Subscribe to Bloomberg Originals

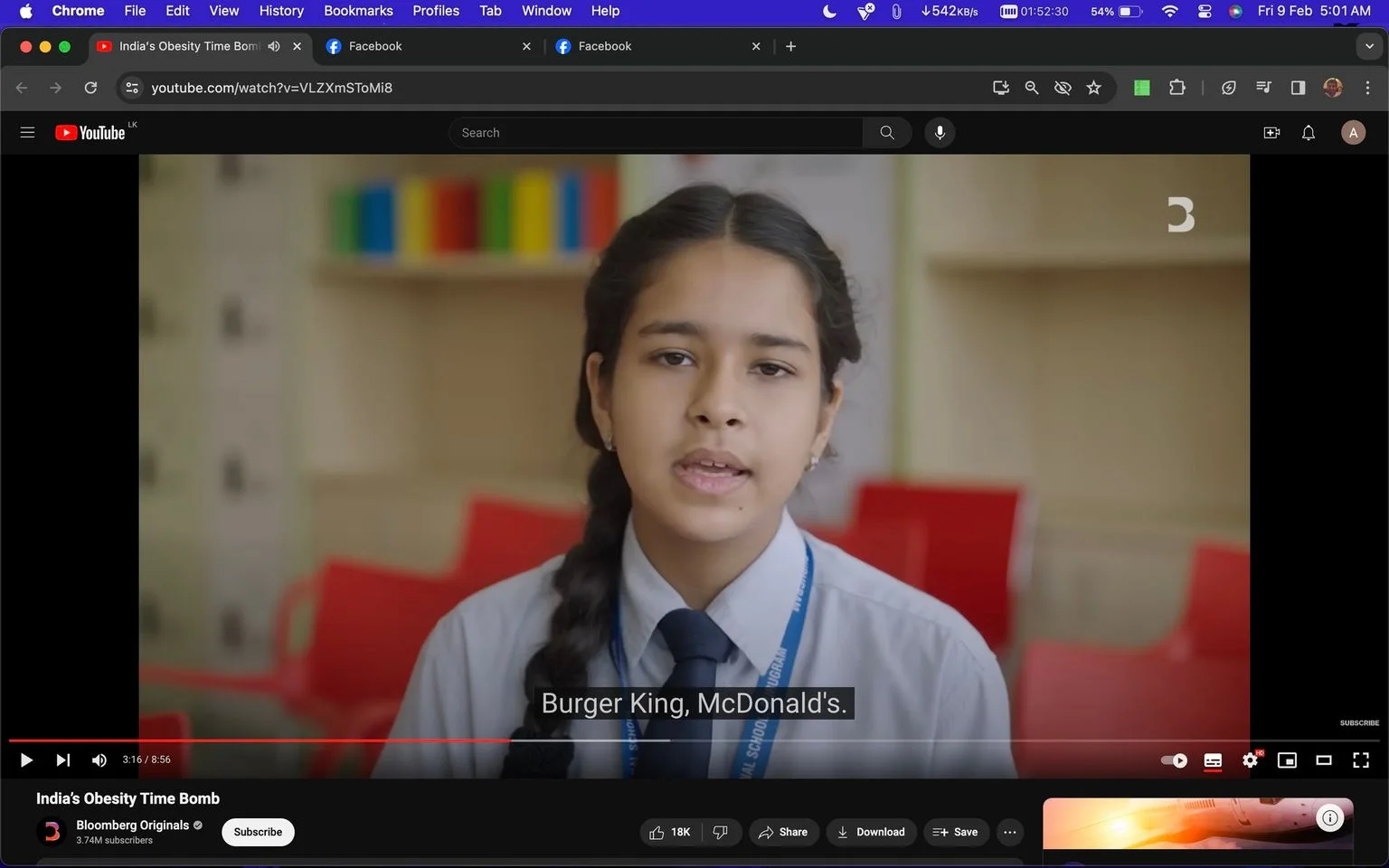coord(258,832)
